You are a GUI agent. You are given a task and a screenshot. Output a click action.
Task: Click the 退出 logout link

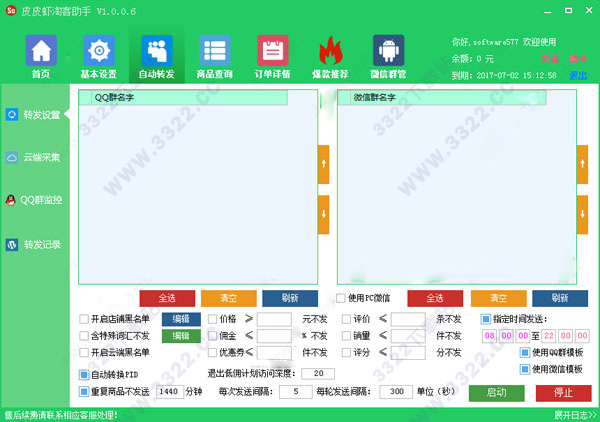coord(578,75)
